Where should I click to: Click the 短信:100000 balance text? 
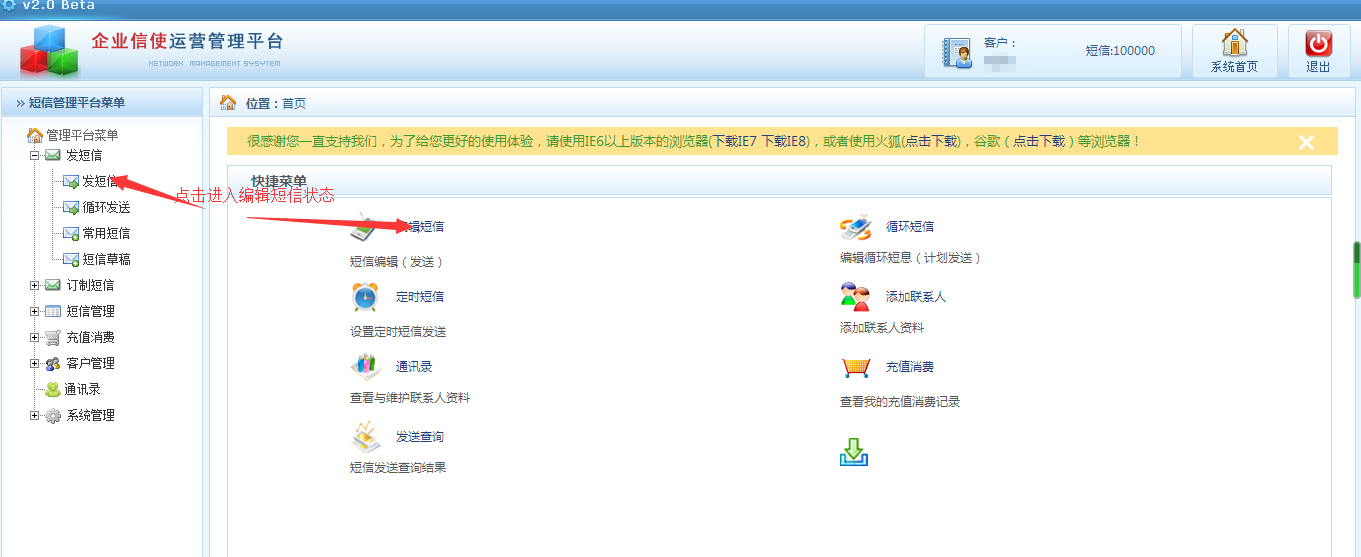[1120, 51]
